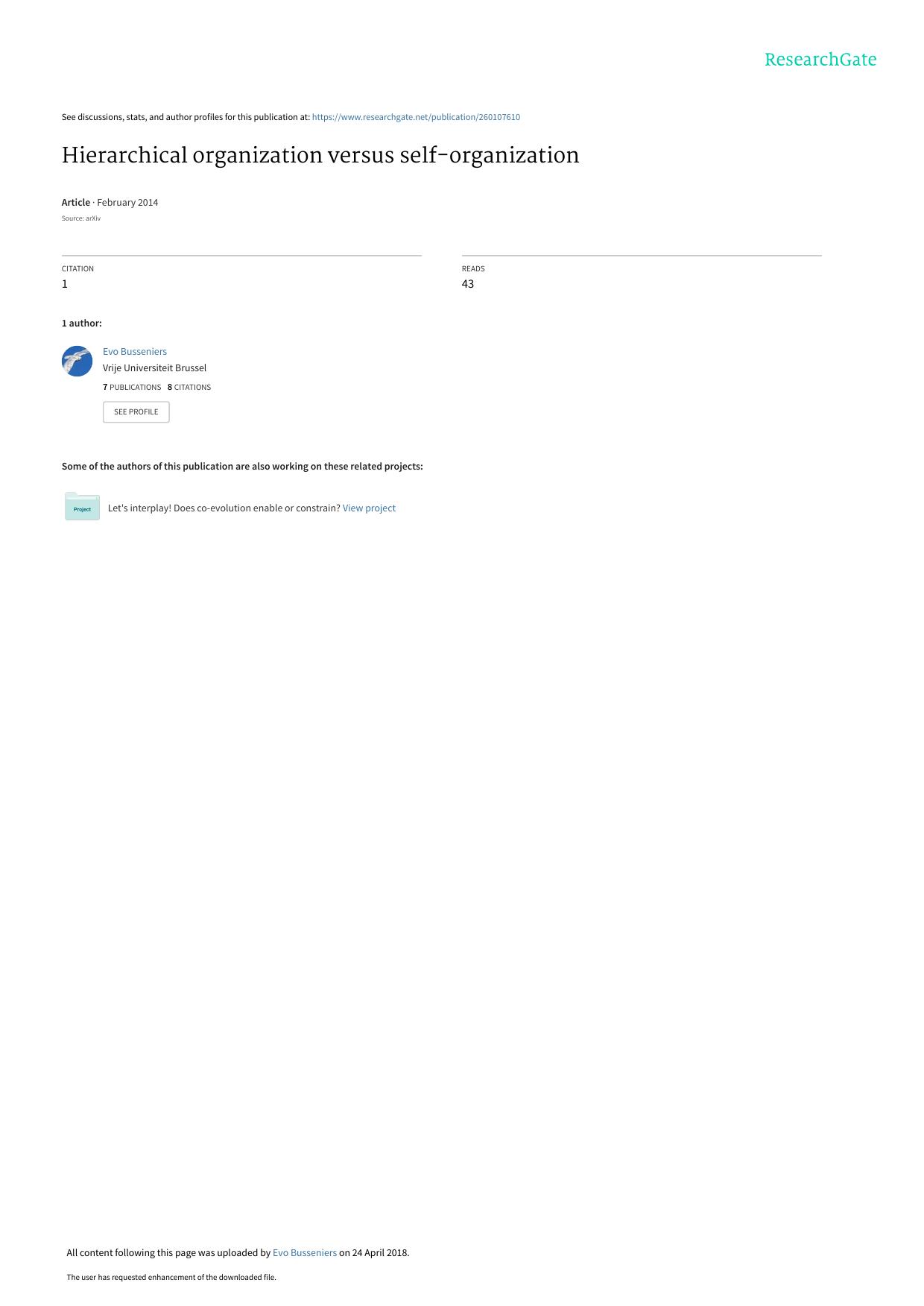Click the CITATION count value 1
This screenshot has height=1306, width=924.
coord(65,284)
